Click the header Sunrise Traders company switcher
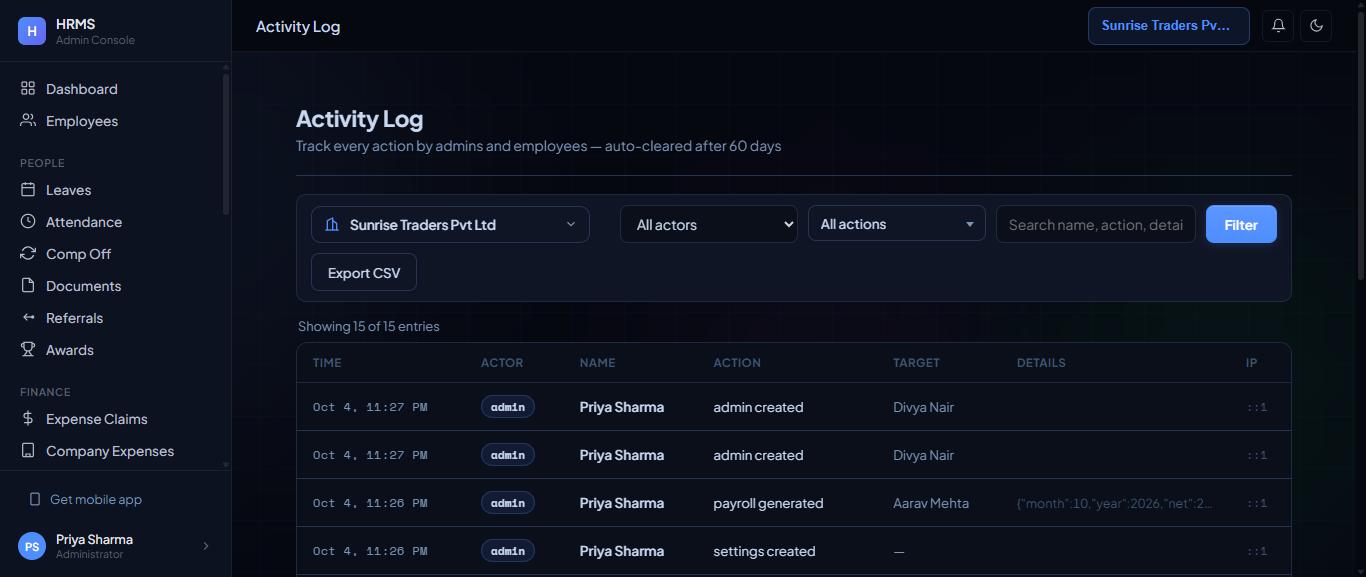The height and width of the screenshot is (577, 1366). pos(1168,26)
